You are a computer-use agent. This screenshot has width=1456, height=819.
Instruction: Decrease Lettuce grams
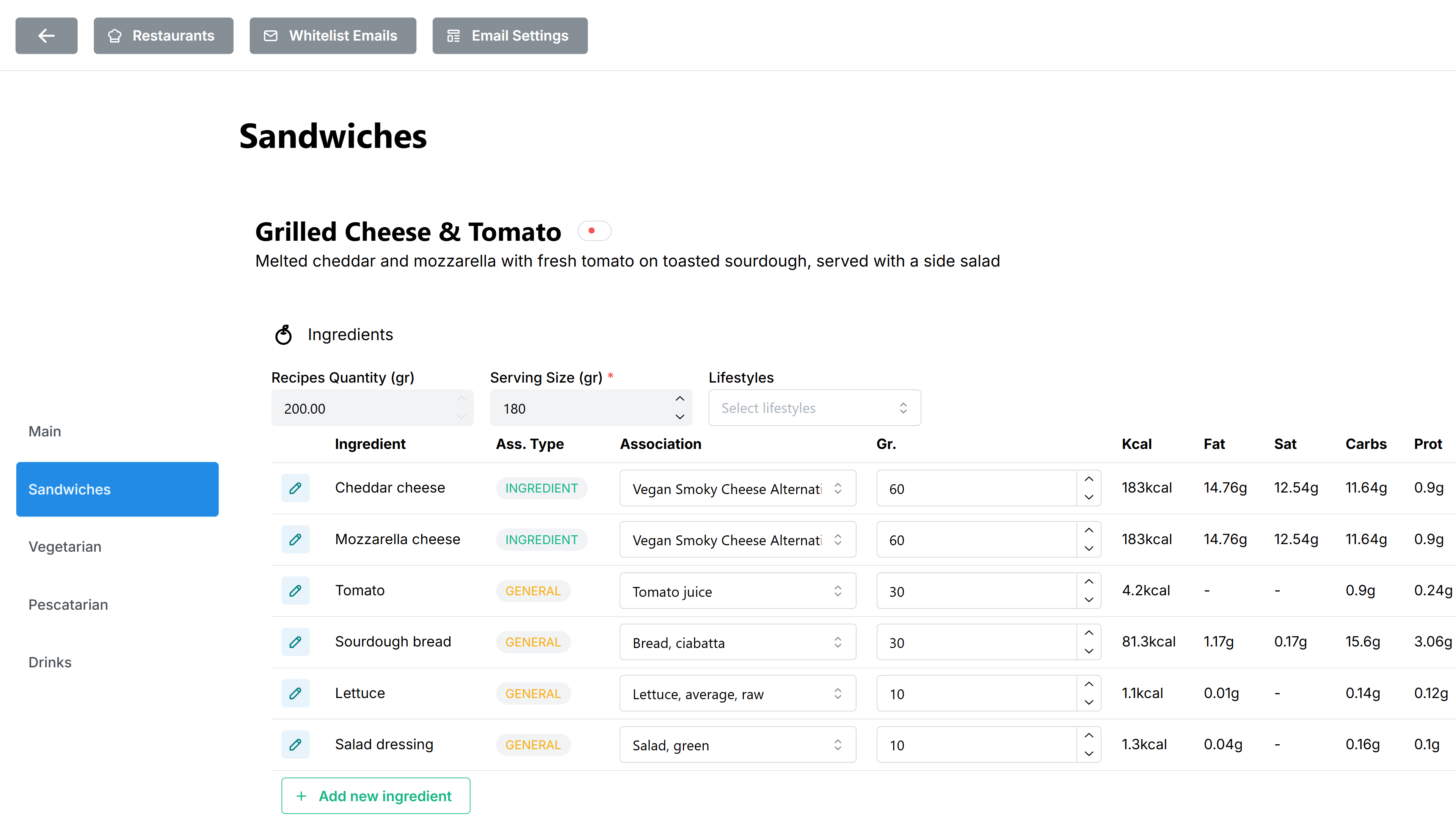coord(1089,703)
